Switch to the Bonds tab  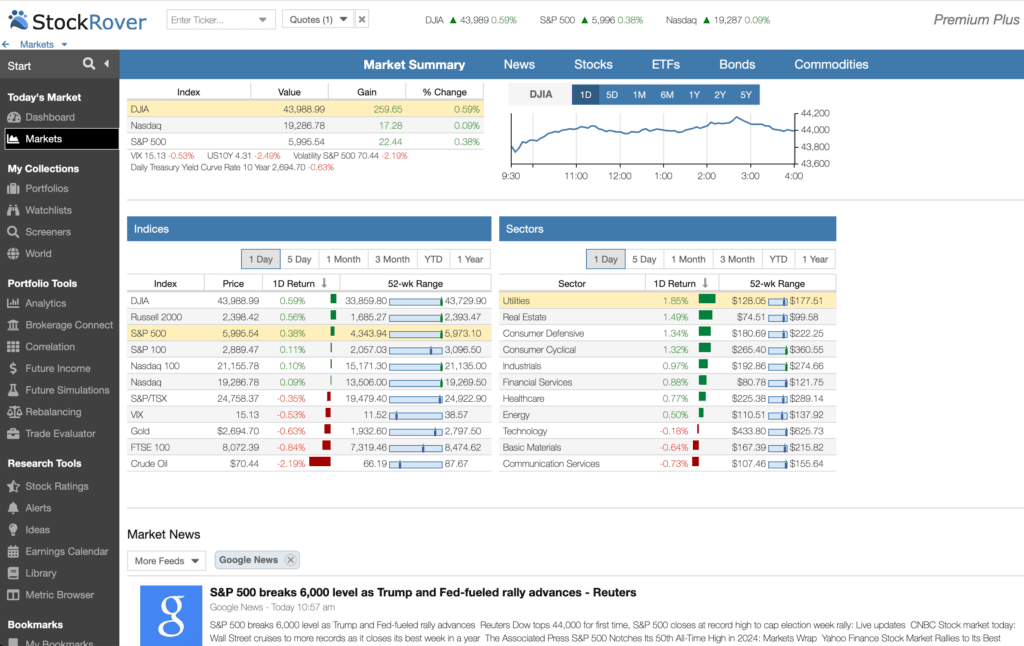(x=737, y=65)
